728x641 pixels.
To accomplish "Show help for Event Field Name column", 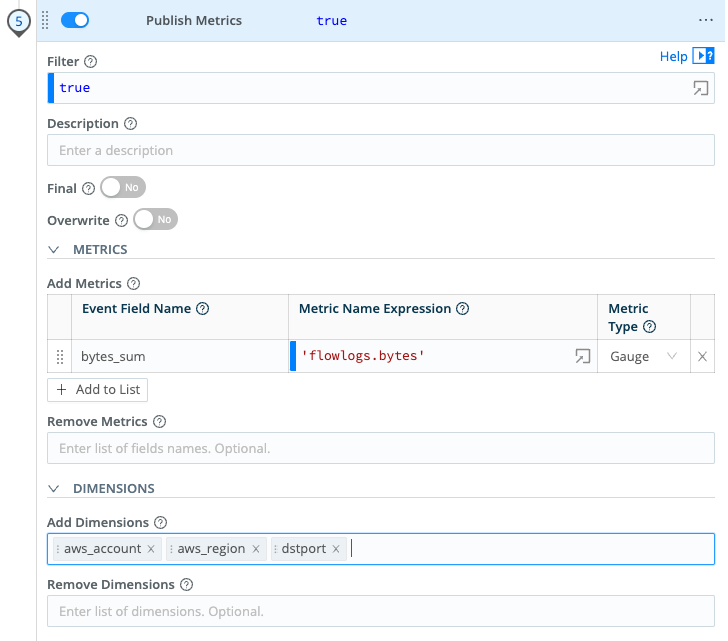I will [202, 308].
